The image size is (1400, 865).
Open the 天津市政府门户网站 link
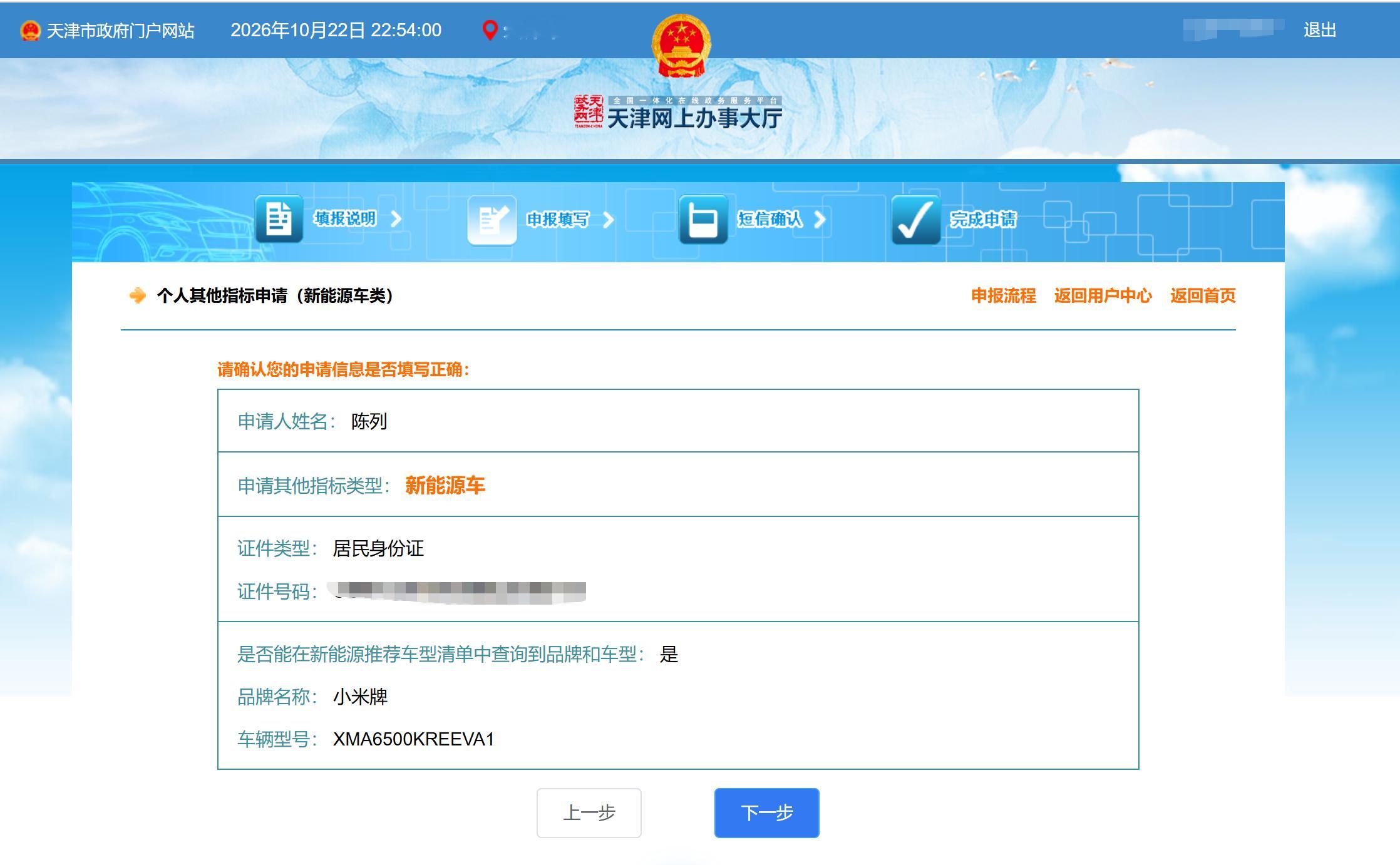point(120,31)
